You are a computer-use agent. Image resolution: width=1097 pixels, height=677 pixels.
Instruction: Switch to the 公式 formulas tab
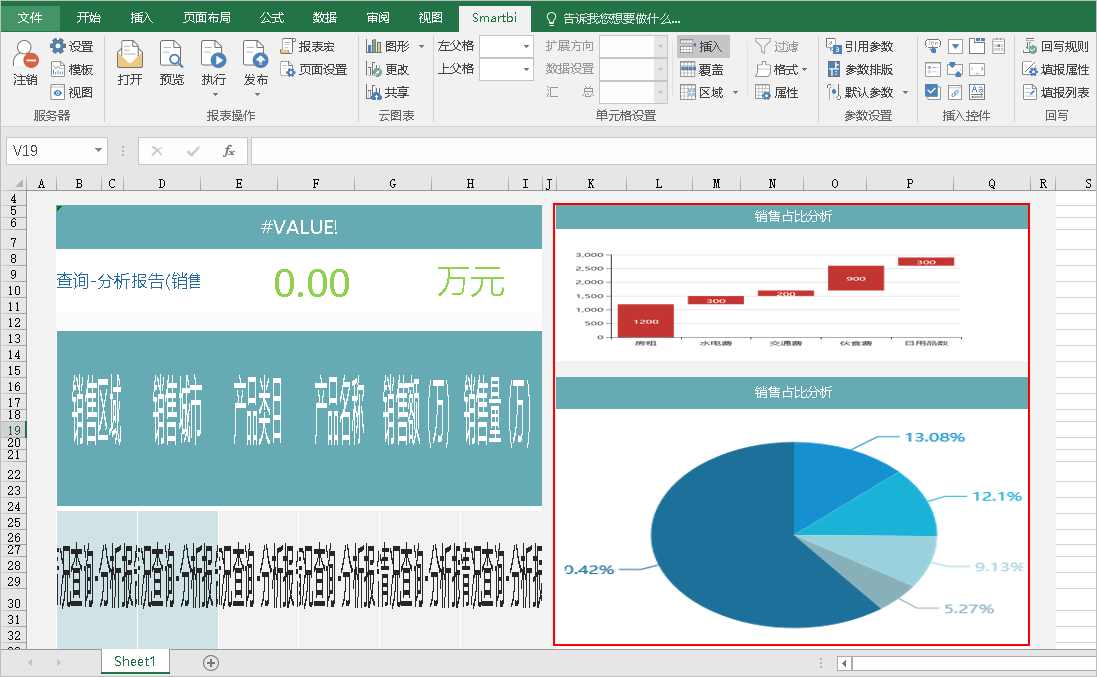point(271,17)
